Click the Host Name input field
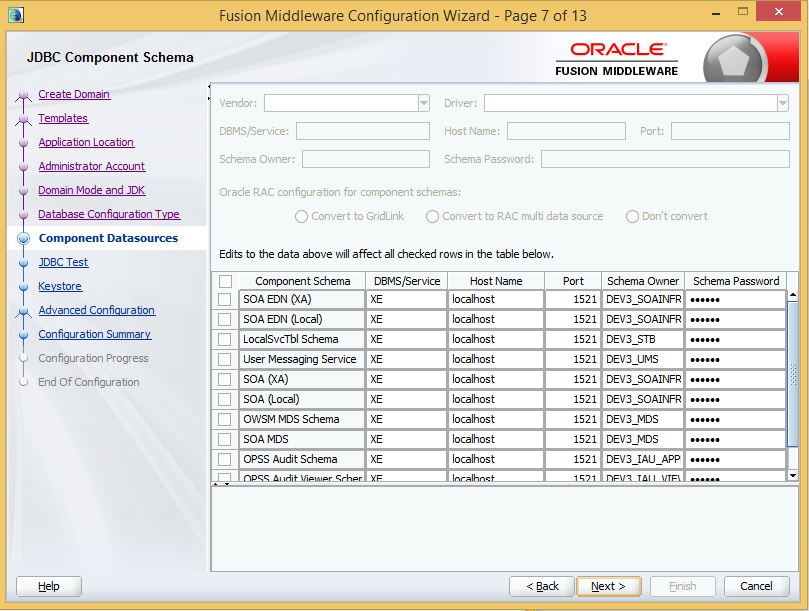Screen dimensions: 809x611 567,131
